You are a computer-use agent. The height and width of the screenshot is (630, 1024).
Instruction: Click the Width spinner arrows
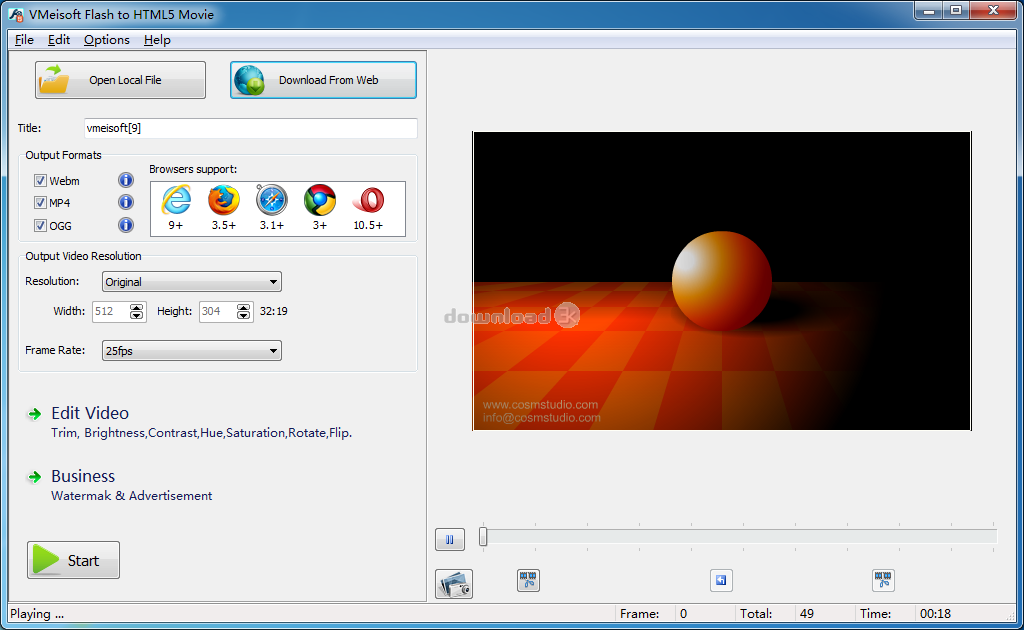click(136, 311)
